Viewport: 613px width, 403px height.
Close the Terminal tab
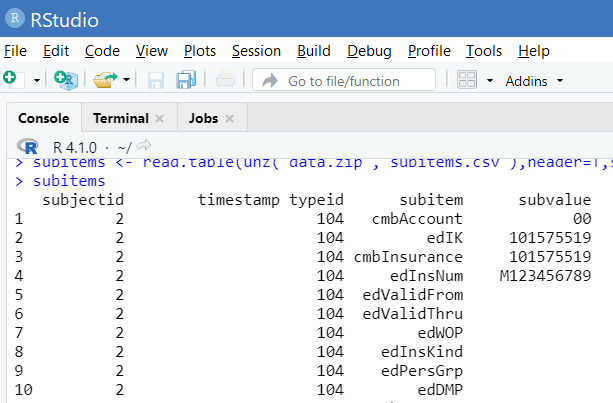click(x=160, y=119)
